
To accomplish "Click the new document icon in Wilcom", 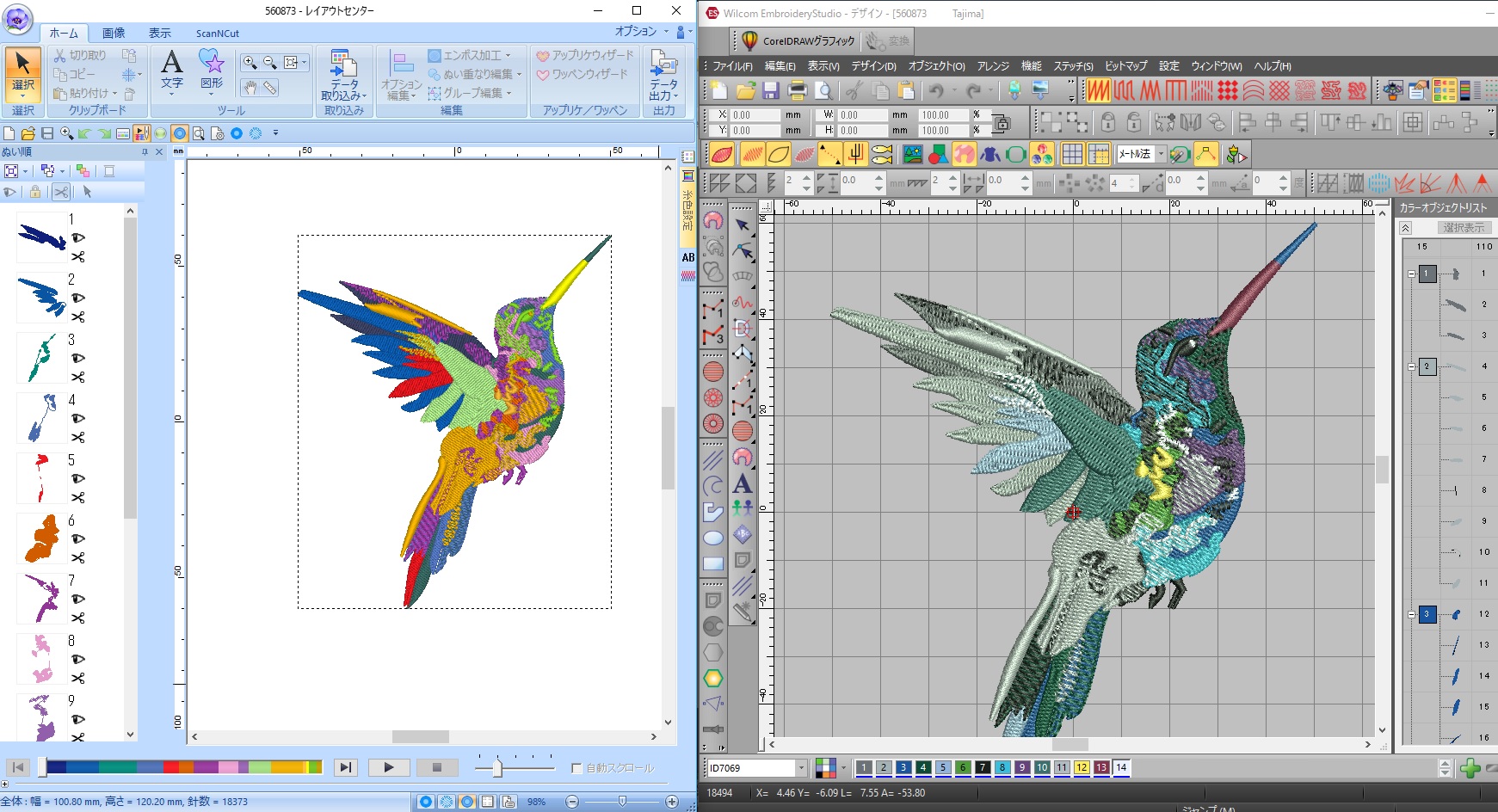I will coord(719,90).
